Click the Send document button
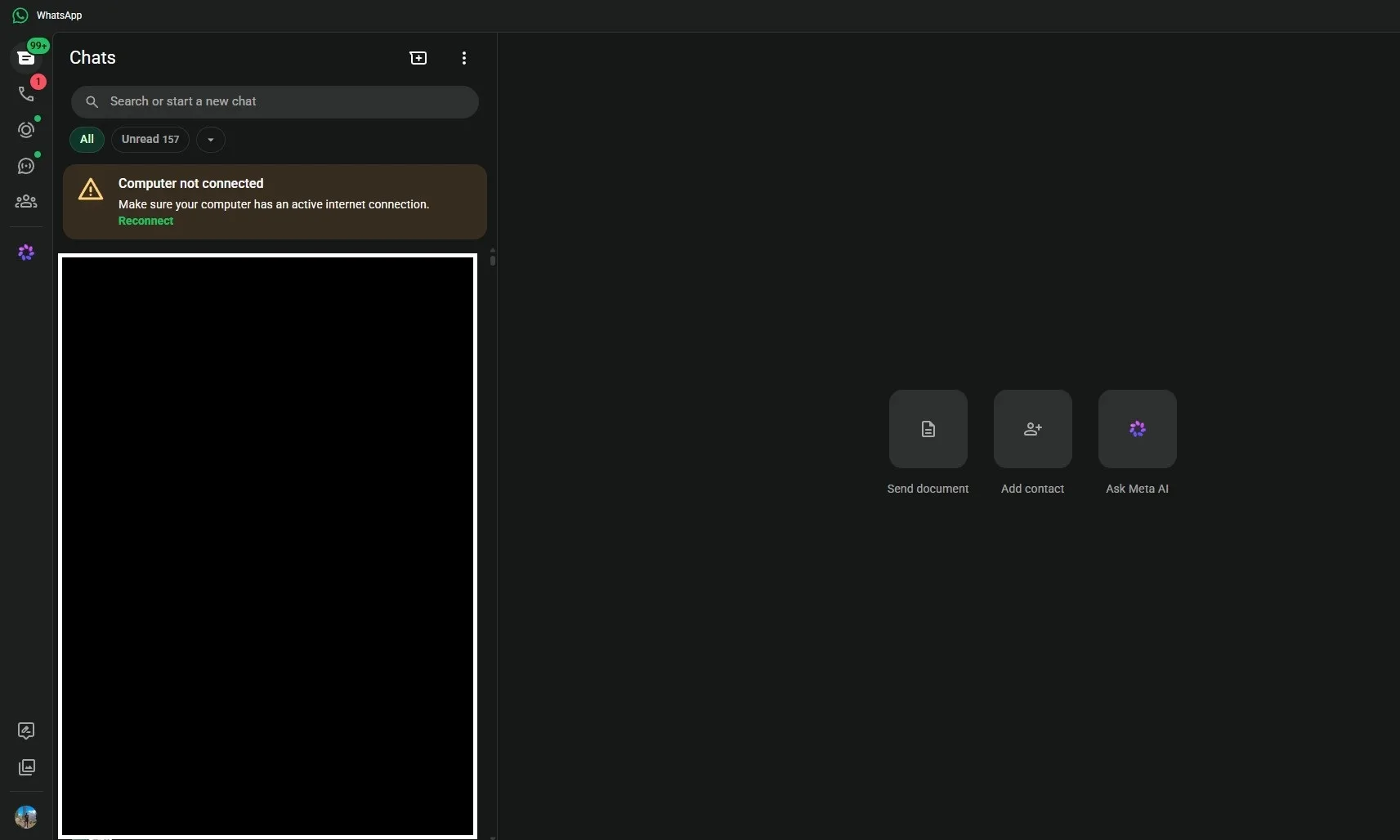The image size is (1400, 840). [x=928, y=429]
